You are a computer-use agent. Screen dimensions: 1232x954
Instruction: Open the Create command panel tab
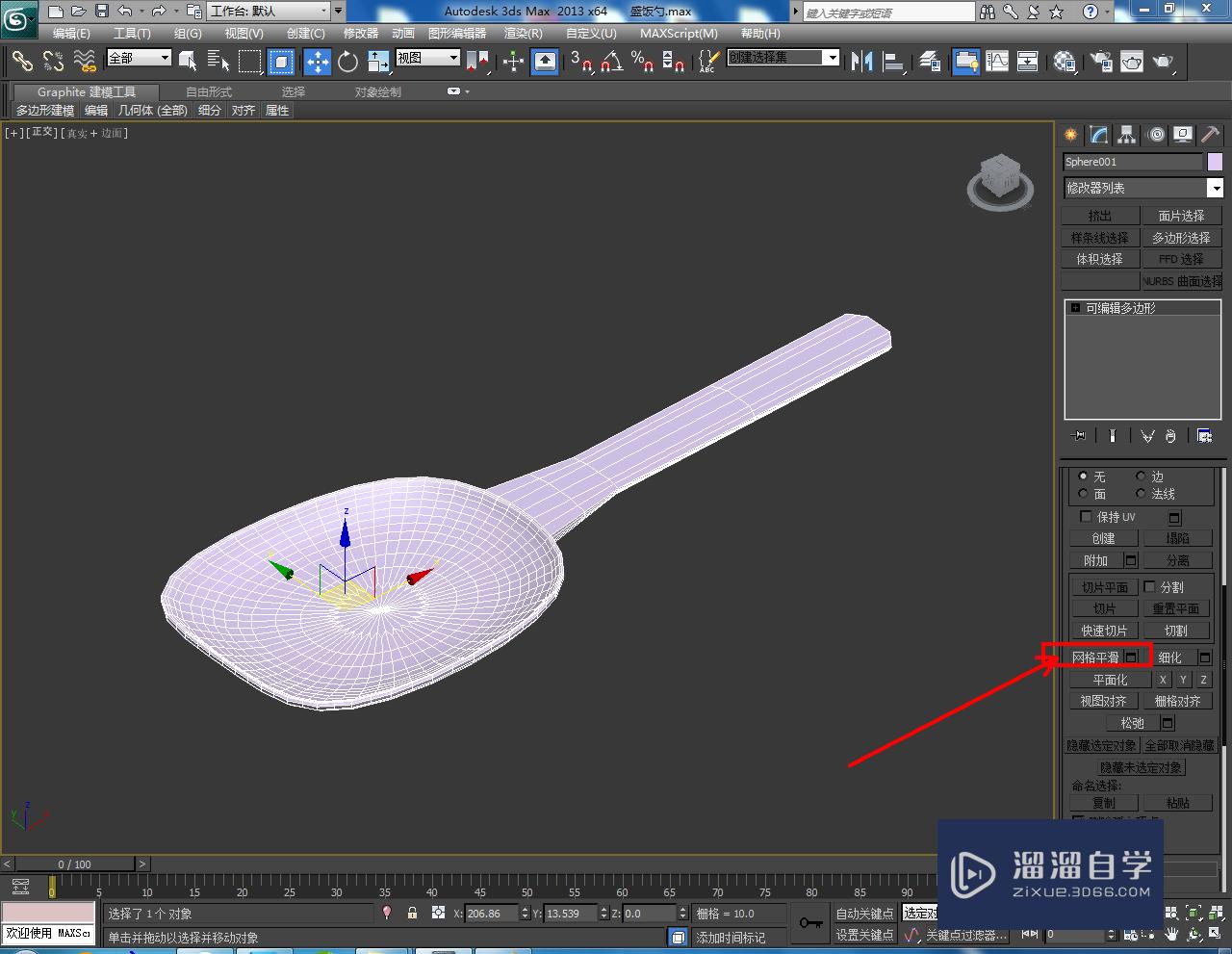1070,135
